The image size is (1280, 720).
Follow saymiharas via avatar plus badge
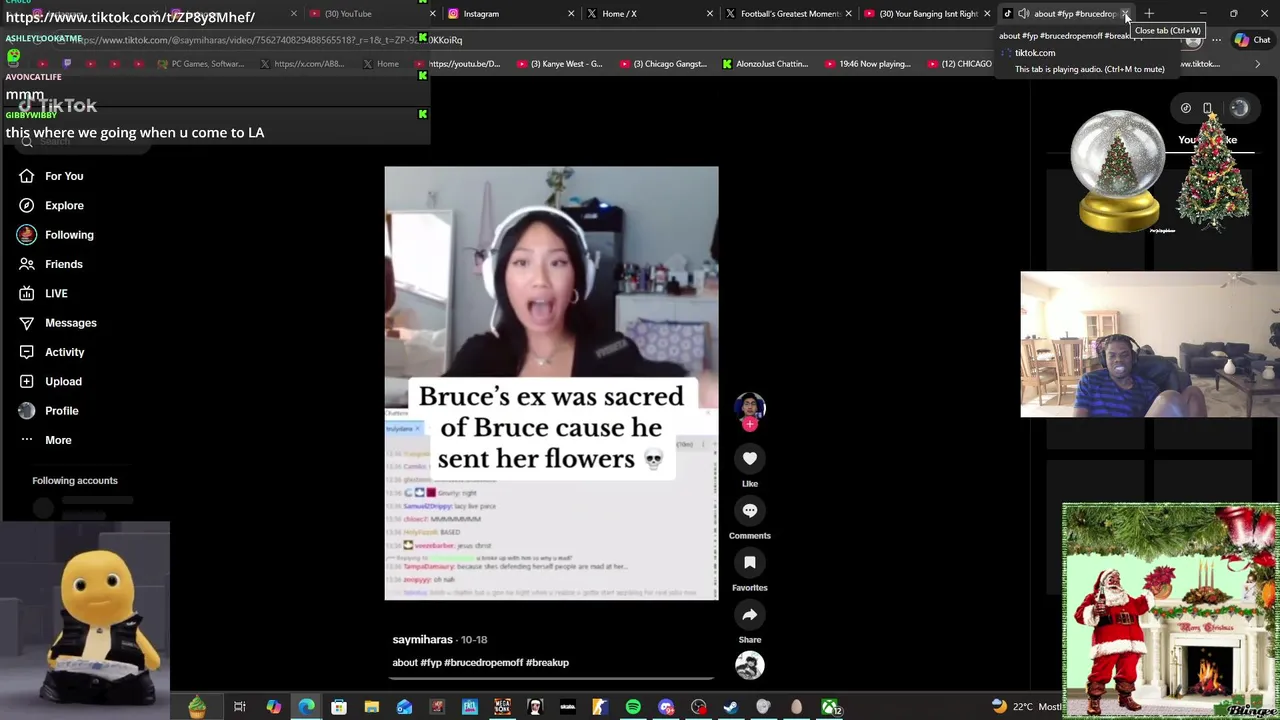tap(750, 424)
